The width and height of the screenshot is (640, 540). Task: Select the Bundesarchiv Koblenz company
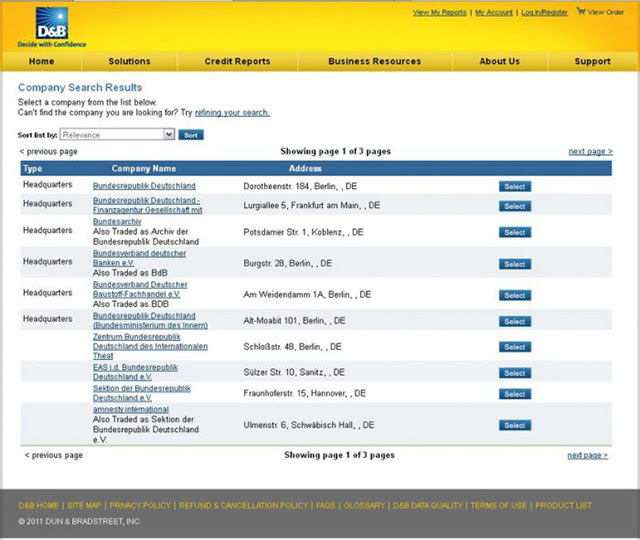514,232
